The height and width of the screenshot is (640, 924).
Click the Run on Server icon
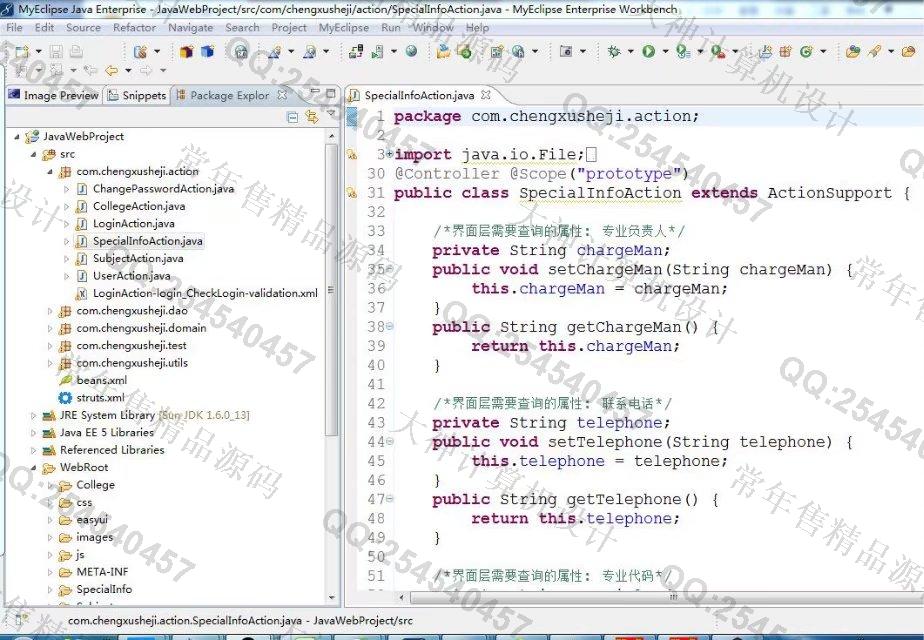click(x=683, y=52)
